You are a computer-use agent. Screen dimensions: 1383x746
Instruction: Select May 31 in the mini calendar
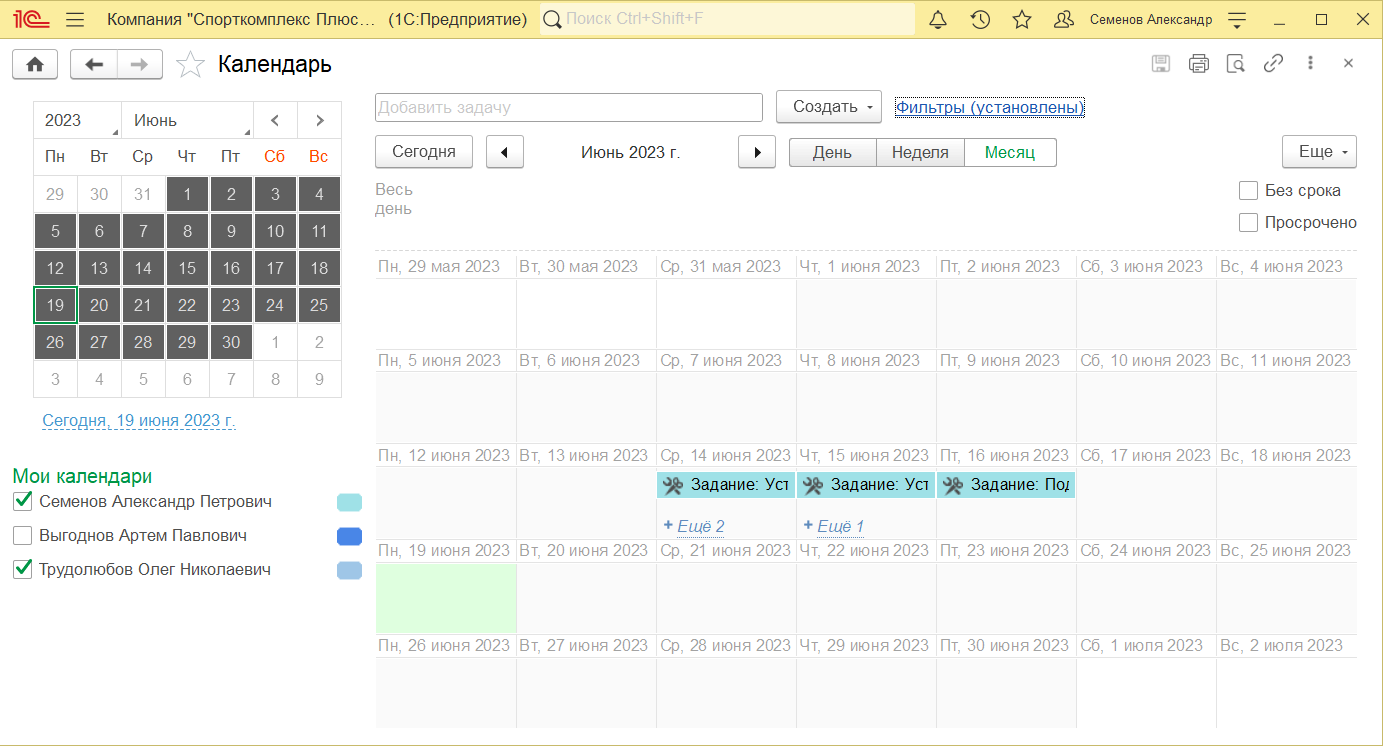(x=143, y=194)
